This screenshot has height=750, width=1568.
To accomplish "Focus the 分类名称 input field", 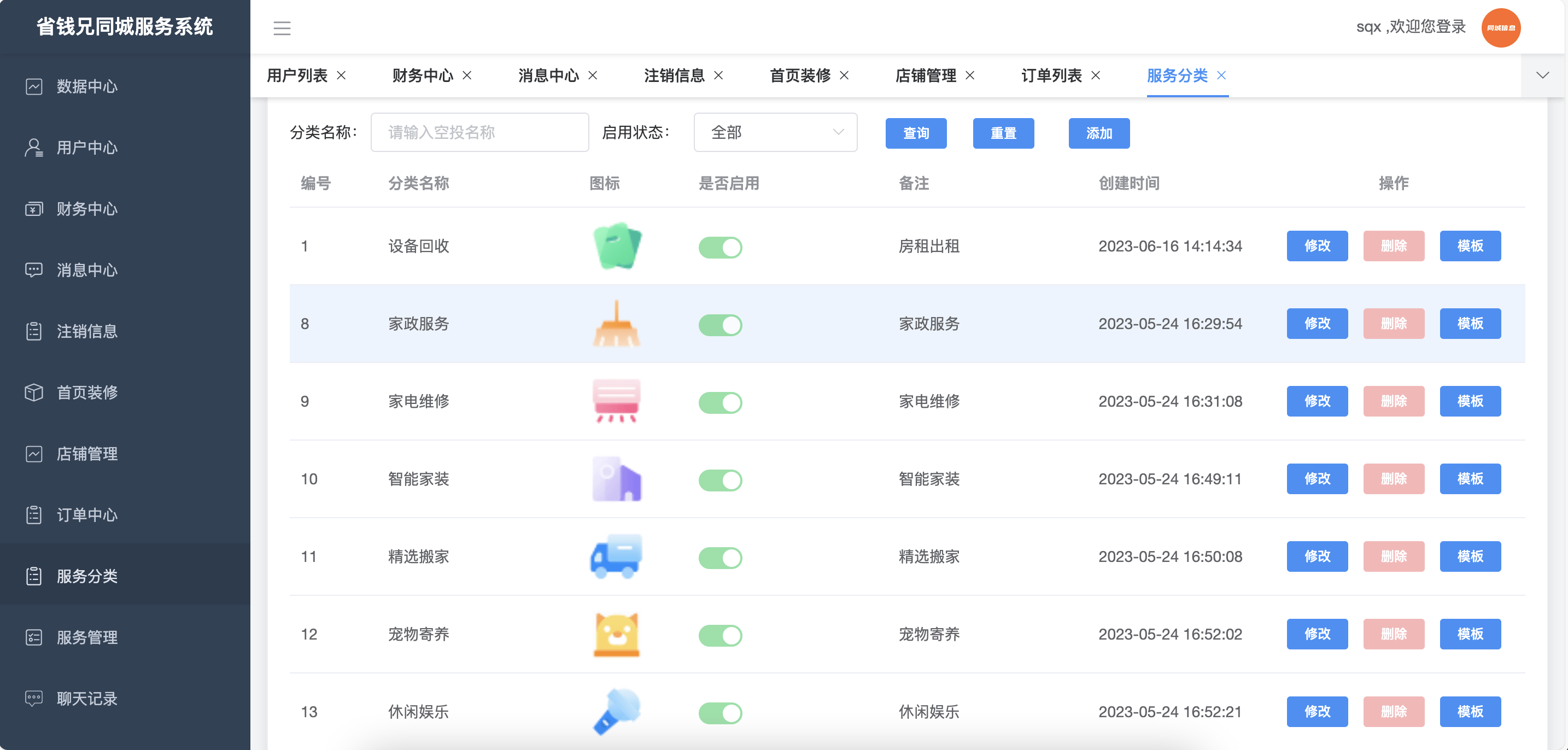I will 479,132.
